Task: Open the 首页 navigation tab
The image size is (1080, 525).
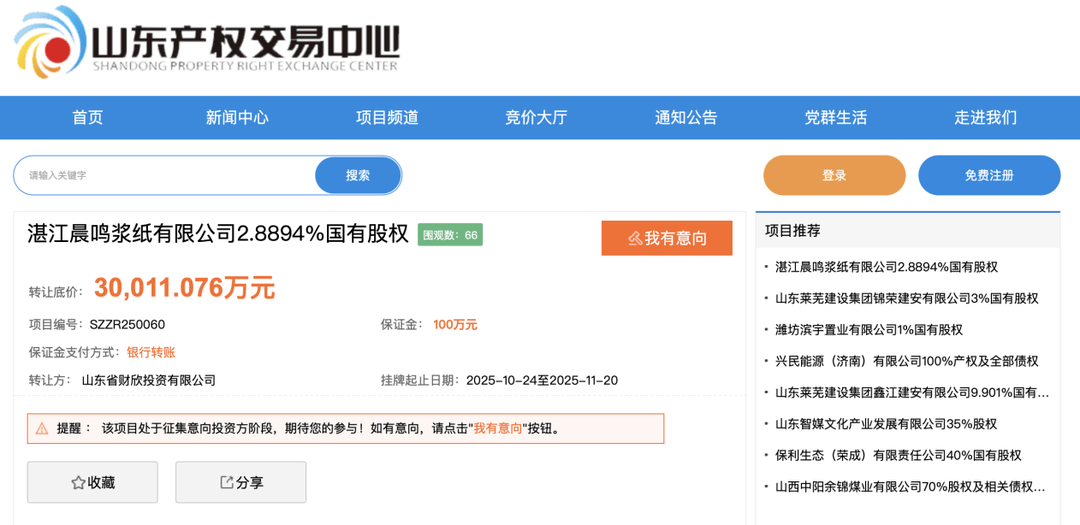Action: [x=87, y=117]
